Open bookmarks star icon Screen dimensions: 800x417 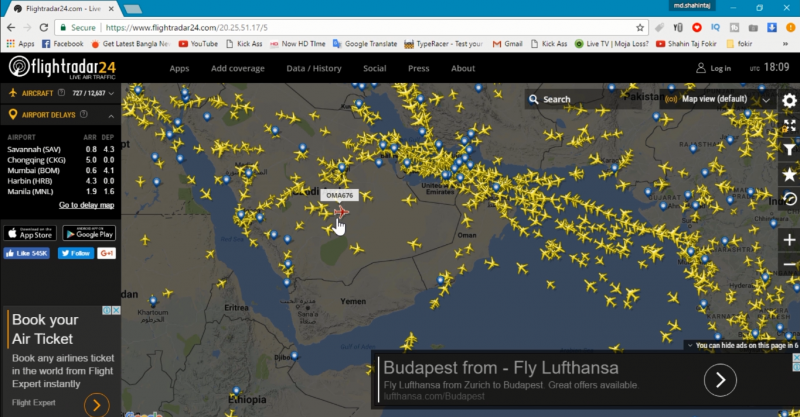[789, 175]
